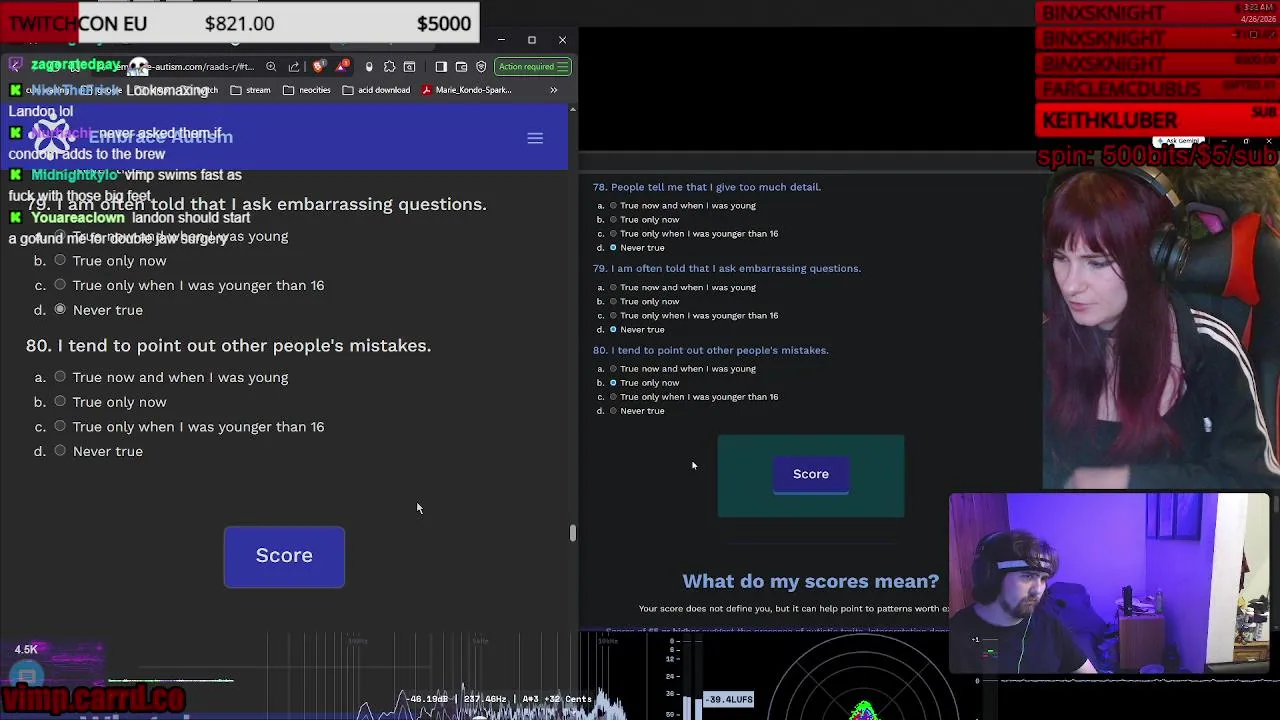Click question text 'I tend to point out other people's mistakes' in left window
Screen dimensions: 1280x720
tap(244, 346)
